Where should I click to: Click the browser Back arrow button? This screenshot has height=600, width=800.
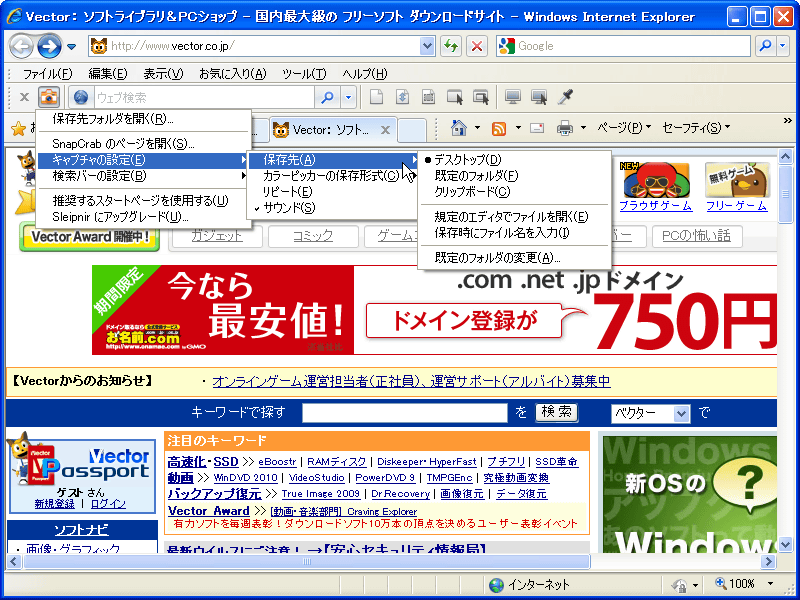21,46
